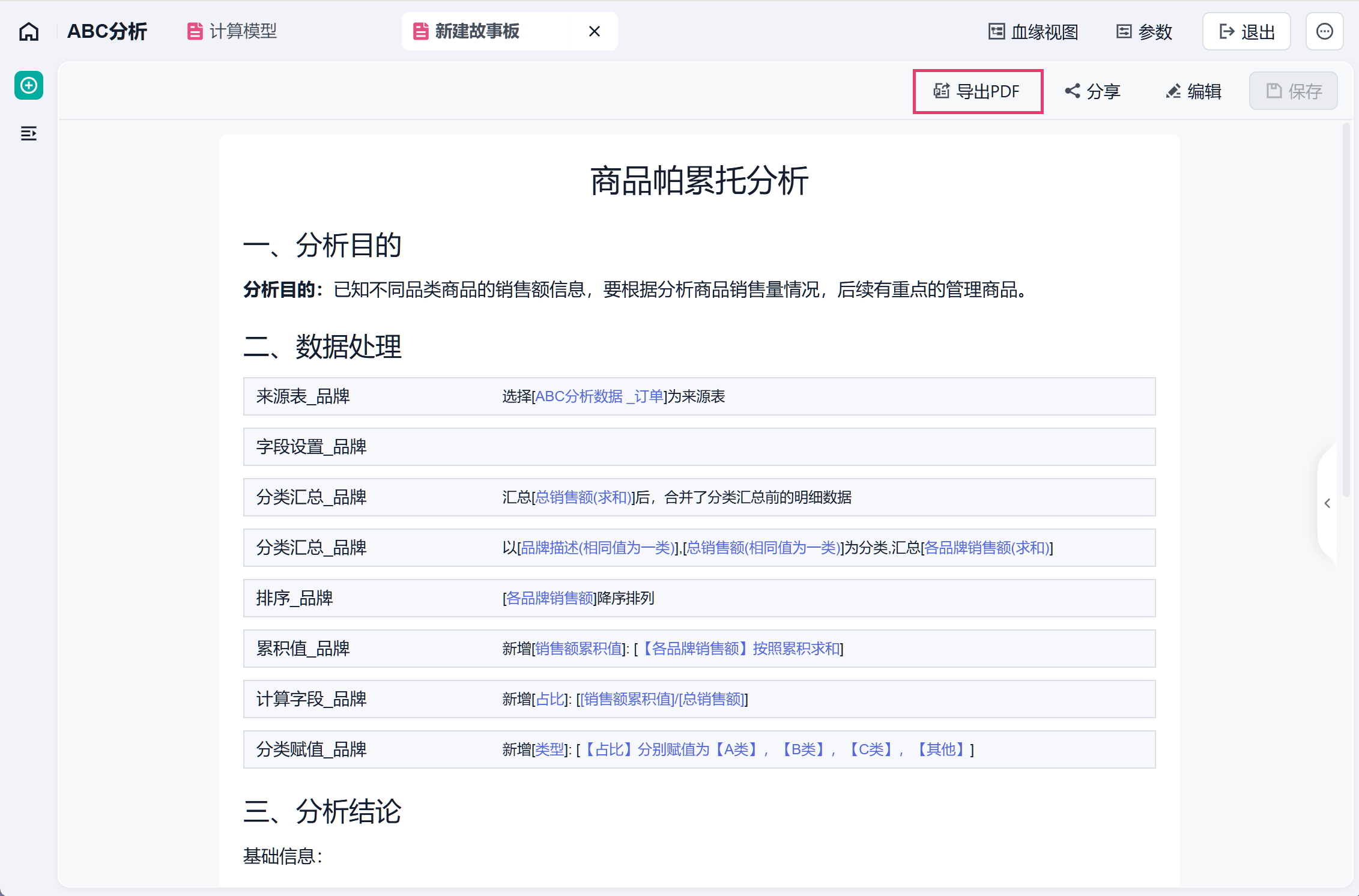Click the 退出 exit button
Viewport: 1359px width, 896px height.
pyautogui.click(x=1246, y=31)
